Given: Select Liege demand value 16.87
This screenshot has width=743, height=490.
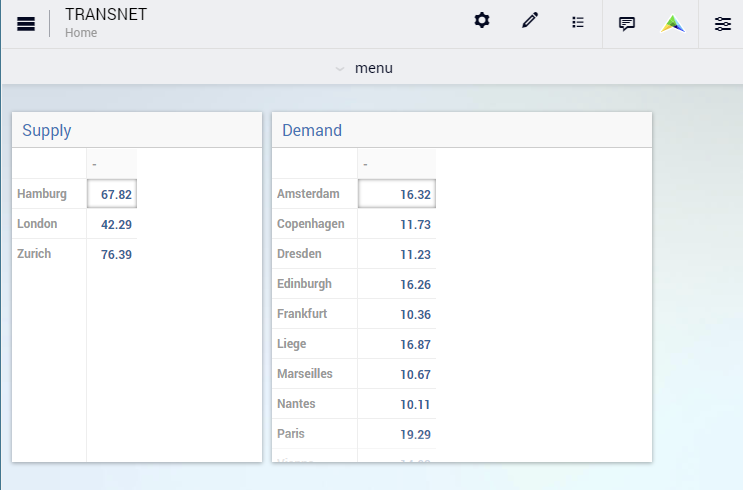Looking at the screenshot, I should click(x=397, y=344).
